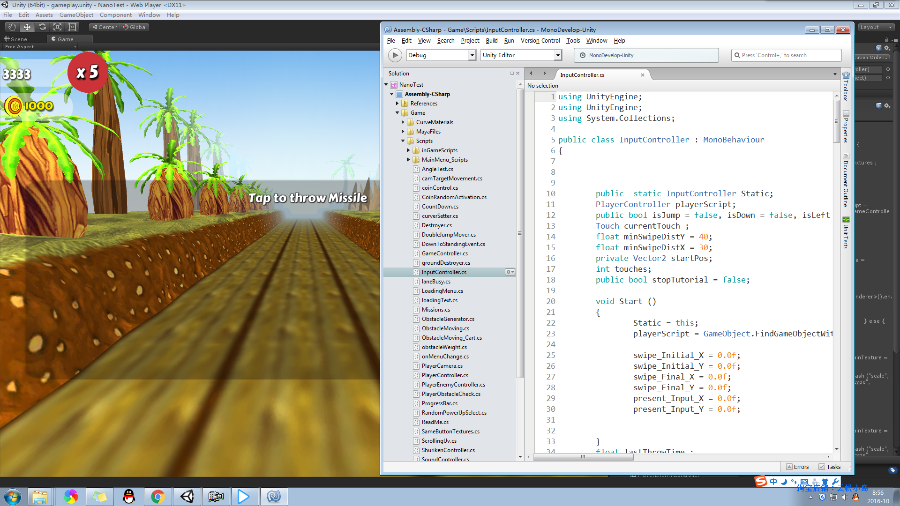The image size is (900, 506).
Task: Collapse the Assembly-CSharp project node
Action: click(391, 94)
